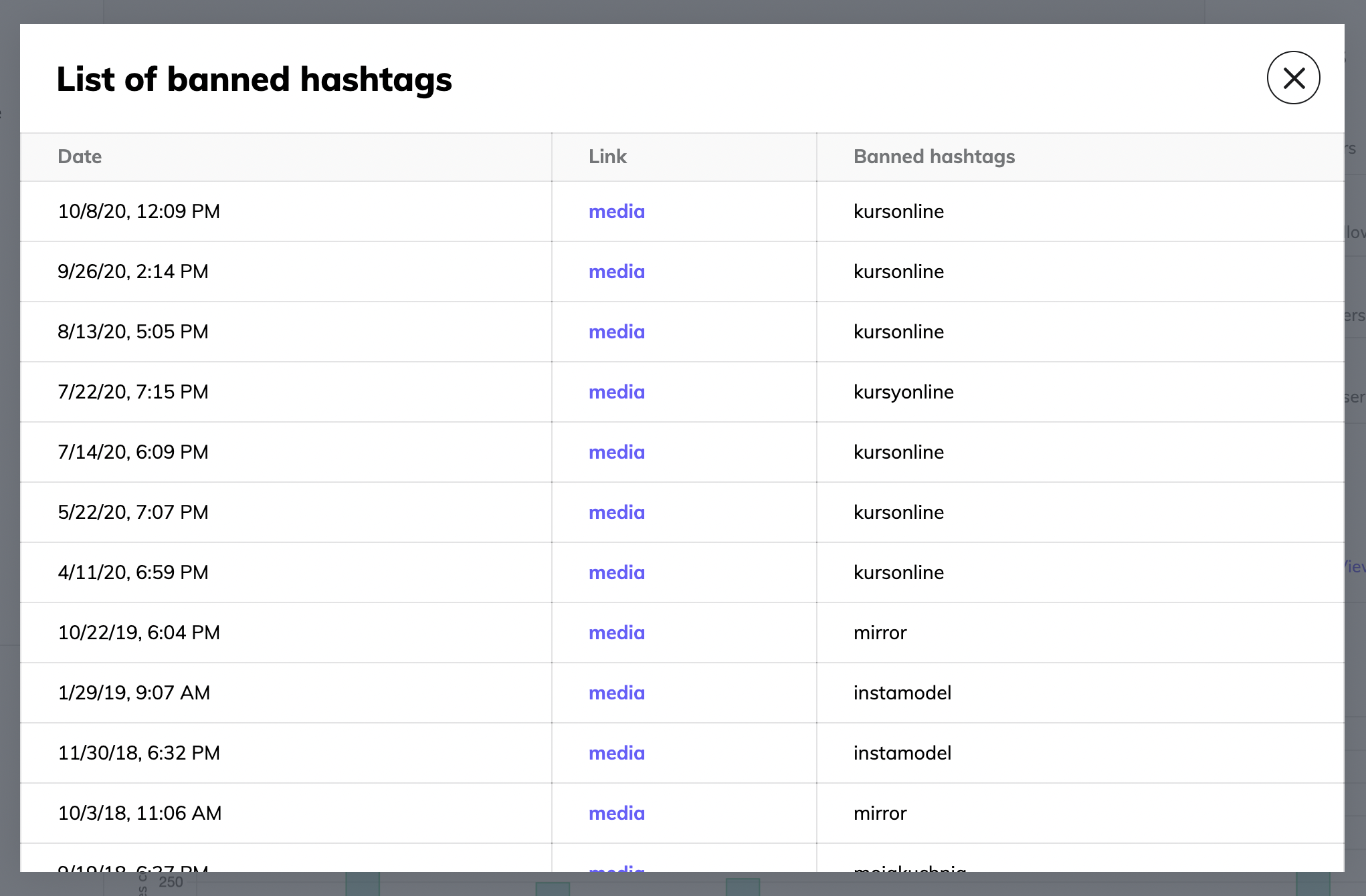This screenshot has height=896, width=1366.
Task: Click the Link column header
Action: [x=607, y=156]
